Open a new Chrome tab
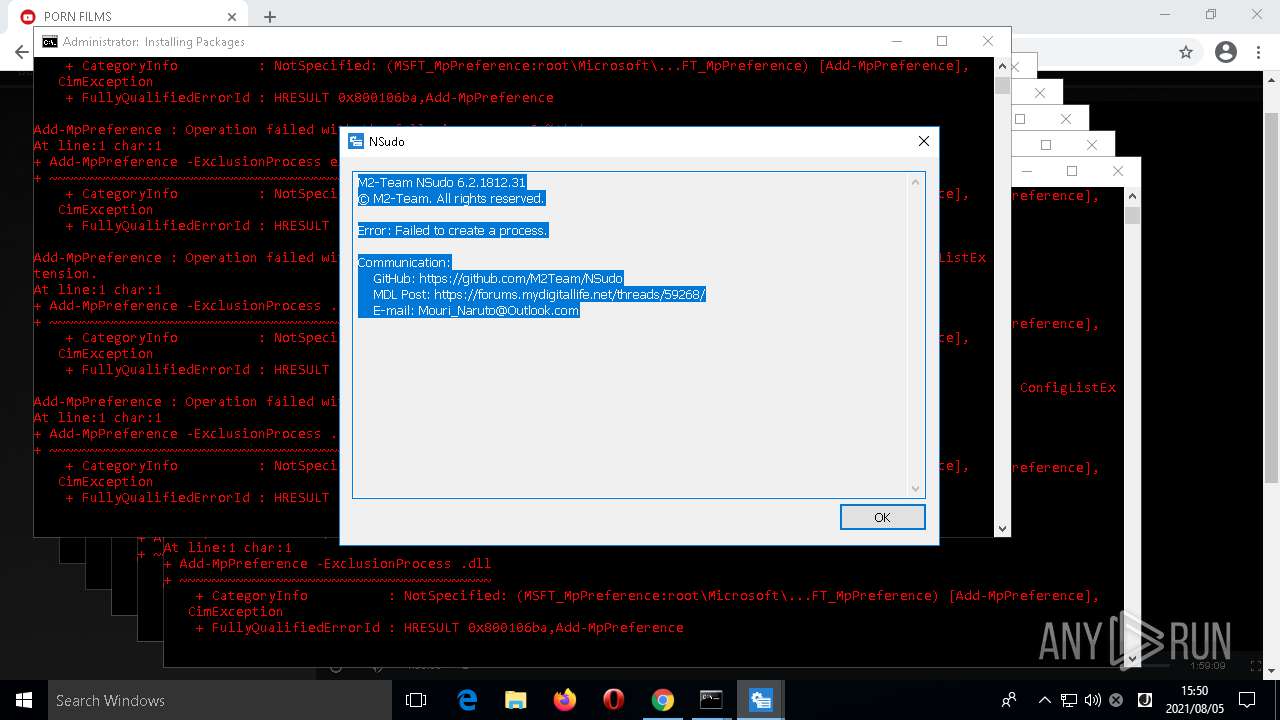This screenshot has height=720, width=1280. [x=270, y=17]
